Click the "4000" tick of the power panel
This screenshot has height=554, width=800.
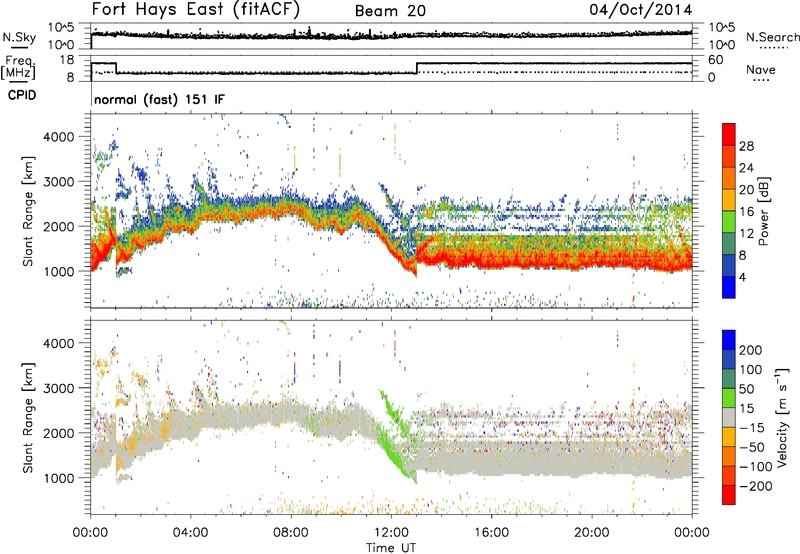[58, 137]
